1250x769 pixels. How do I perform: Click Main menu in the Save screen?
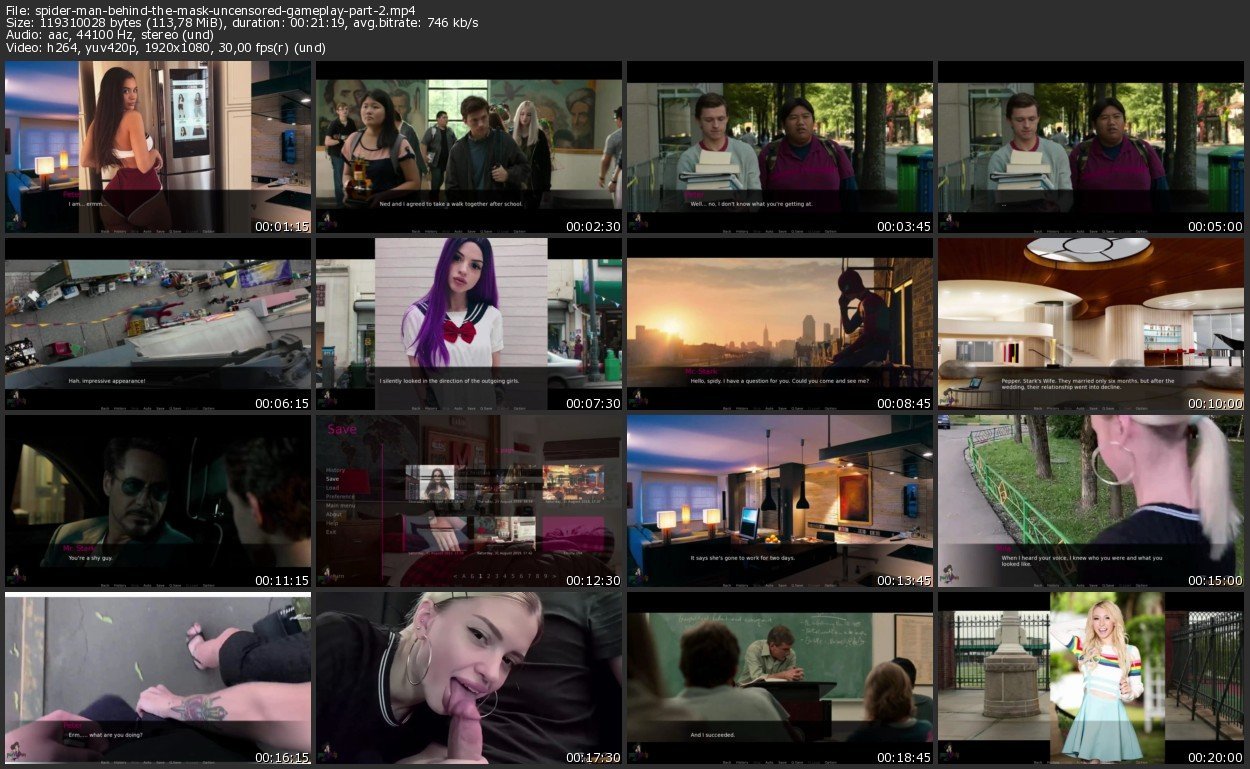coord(340,505)
